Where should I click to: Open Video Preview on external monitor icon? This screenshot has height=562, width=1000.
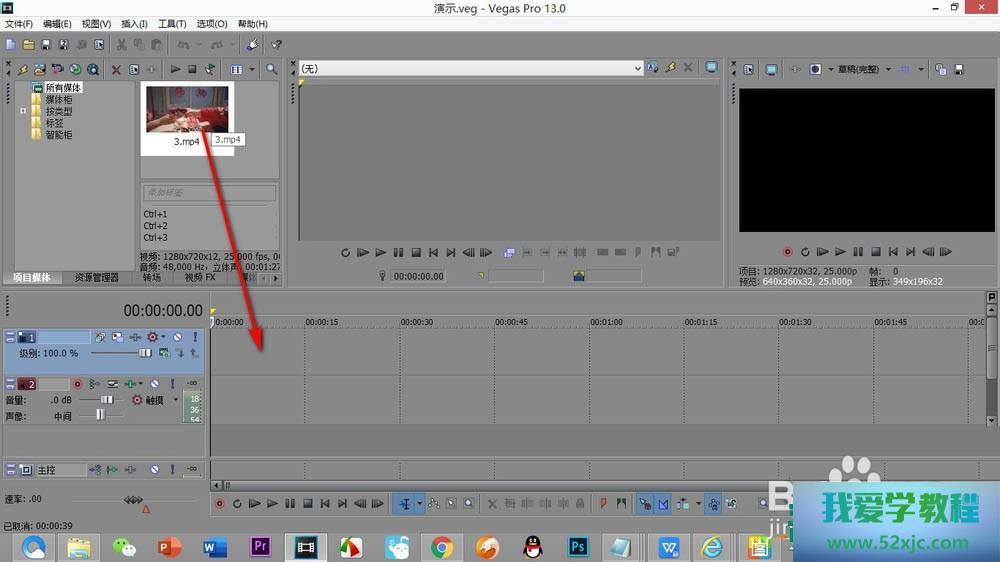point(772,69)
